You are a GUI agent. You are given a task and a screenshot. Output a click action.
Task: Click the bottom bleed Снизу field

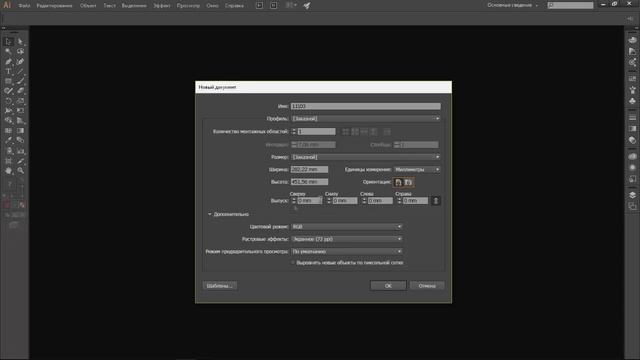click(345, 201)
